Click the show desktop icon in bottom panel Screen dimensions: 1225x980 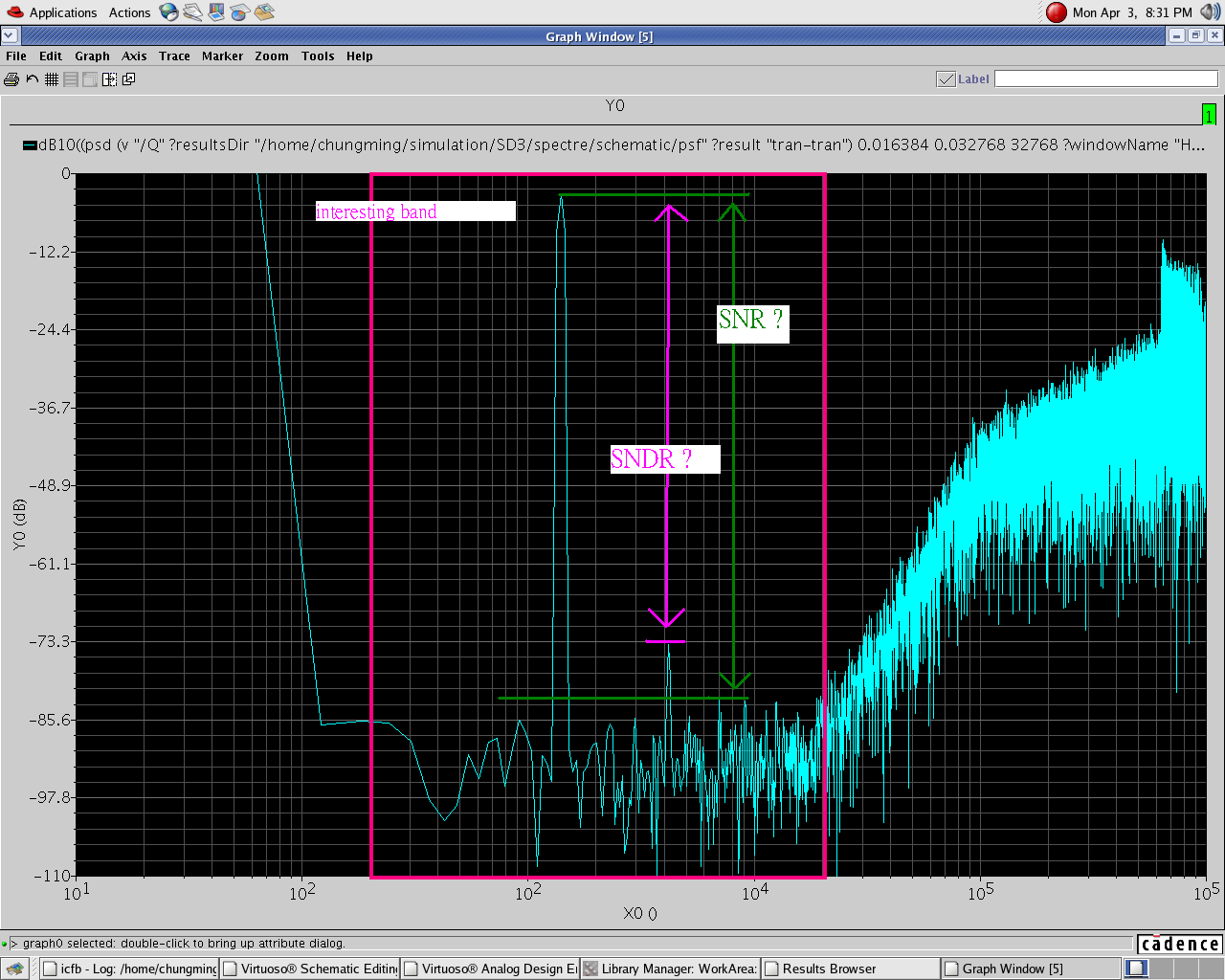point(15,969)
